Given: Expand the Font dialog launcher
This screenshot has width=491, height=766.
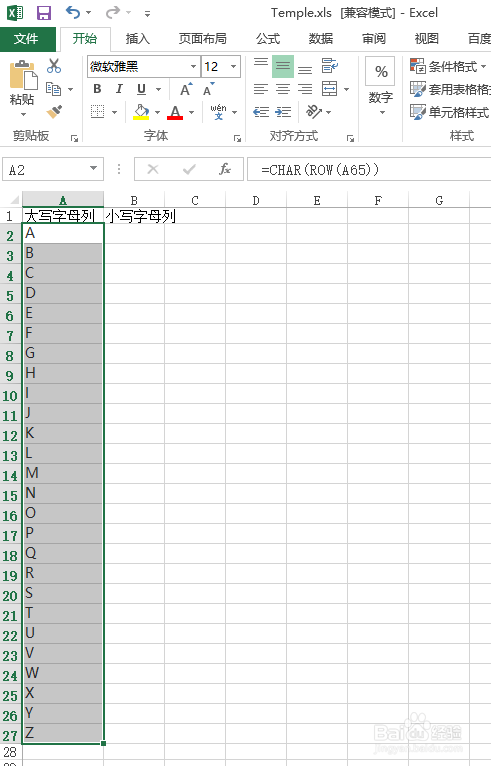Looking at the screenshot, I should [x=237, y=139].
